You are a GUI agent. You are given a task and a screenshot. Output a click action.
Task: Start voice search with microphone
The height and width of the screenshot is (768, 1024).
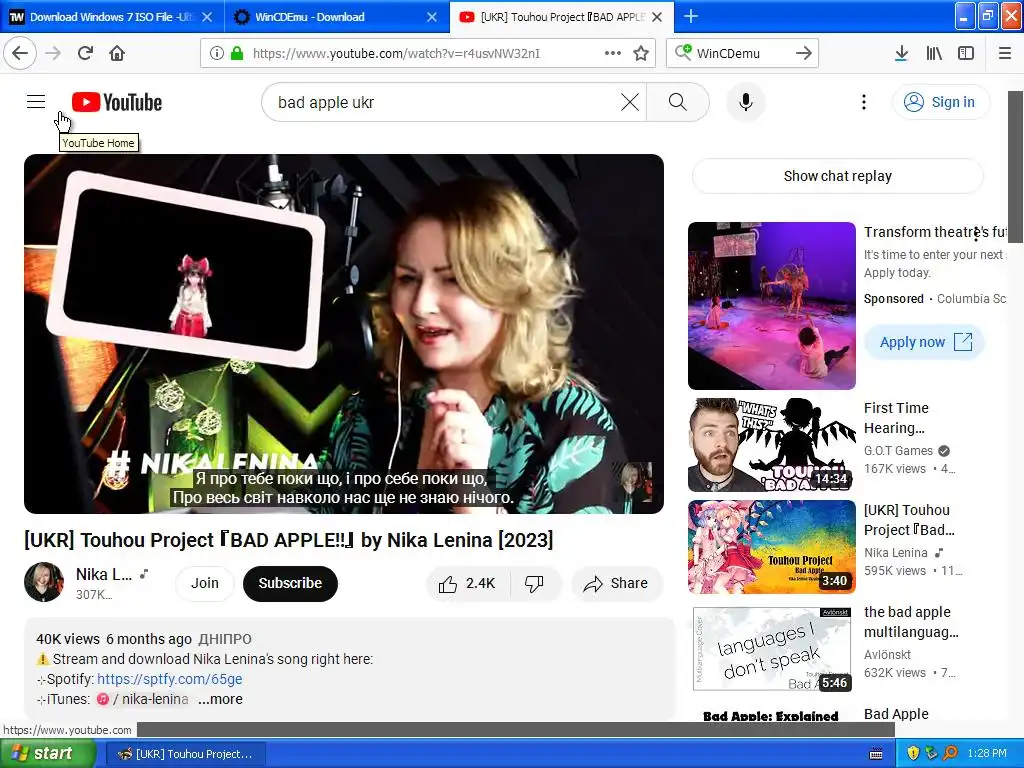[x=746, y=102]
